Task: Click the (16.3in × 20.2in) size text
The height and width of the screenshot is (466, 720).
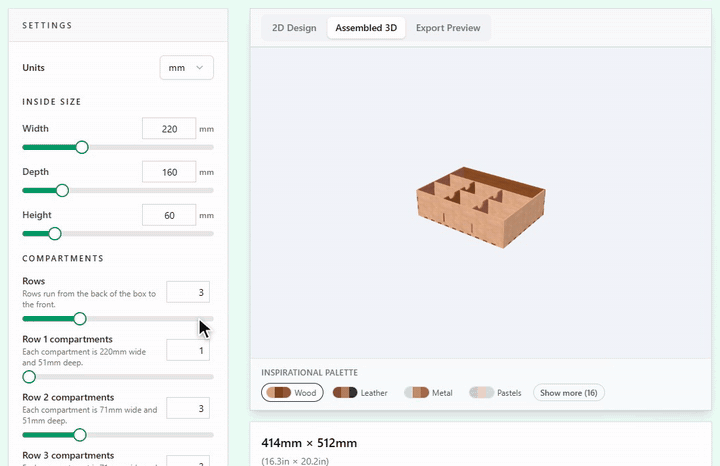Action: (295, 461)
